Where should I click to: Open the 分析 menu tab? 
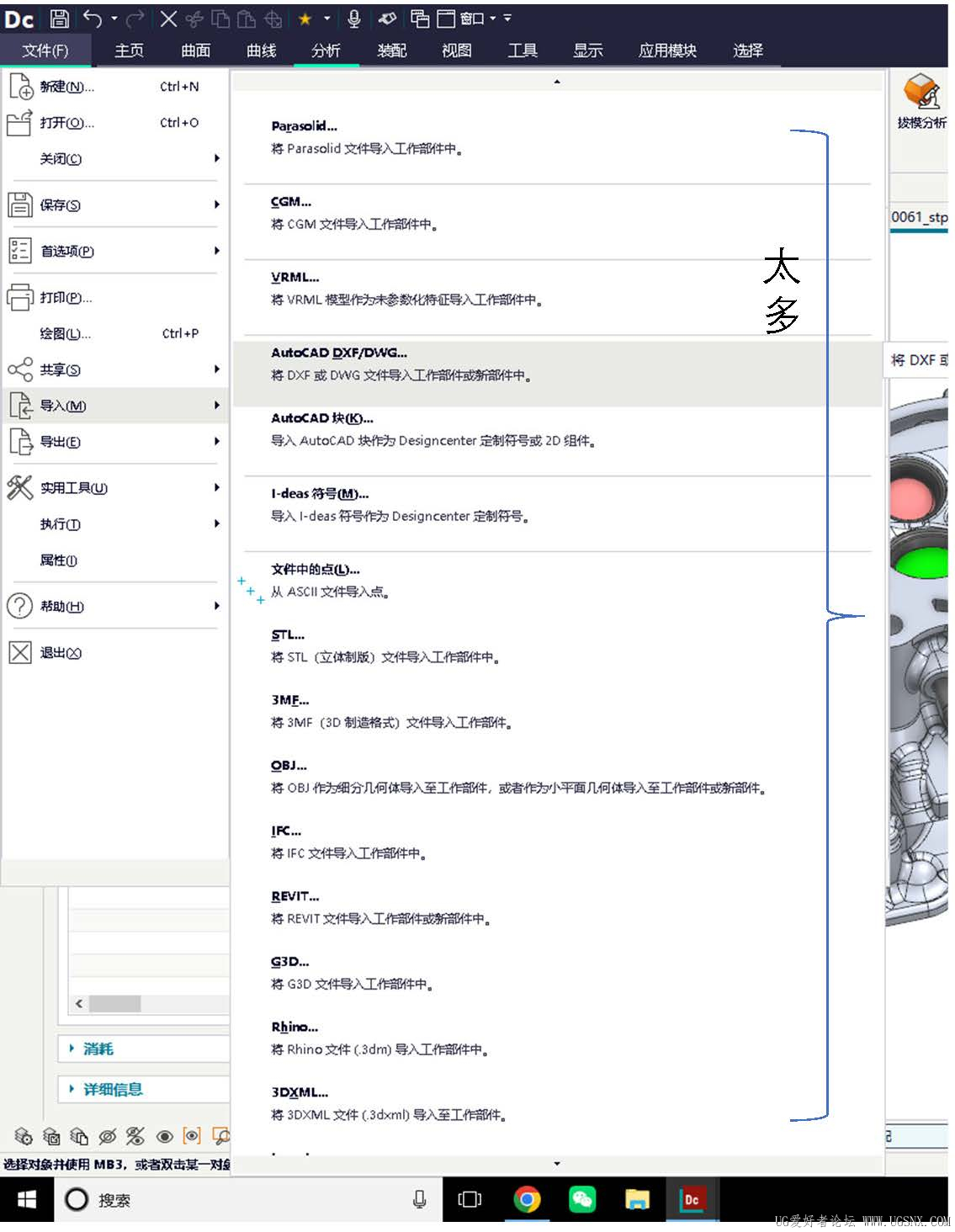[x=326, y=50]
